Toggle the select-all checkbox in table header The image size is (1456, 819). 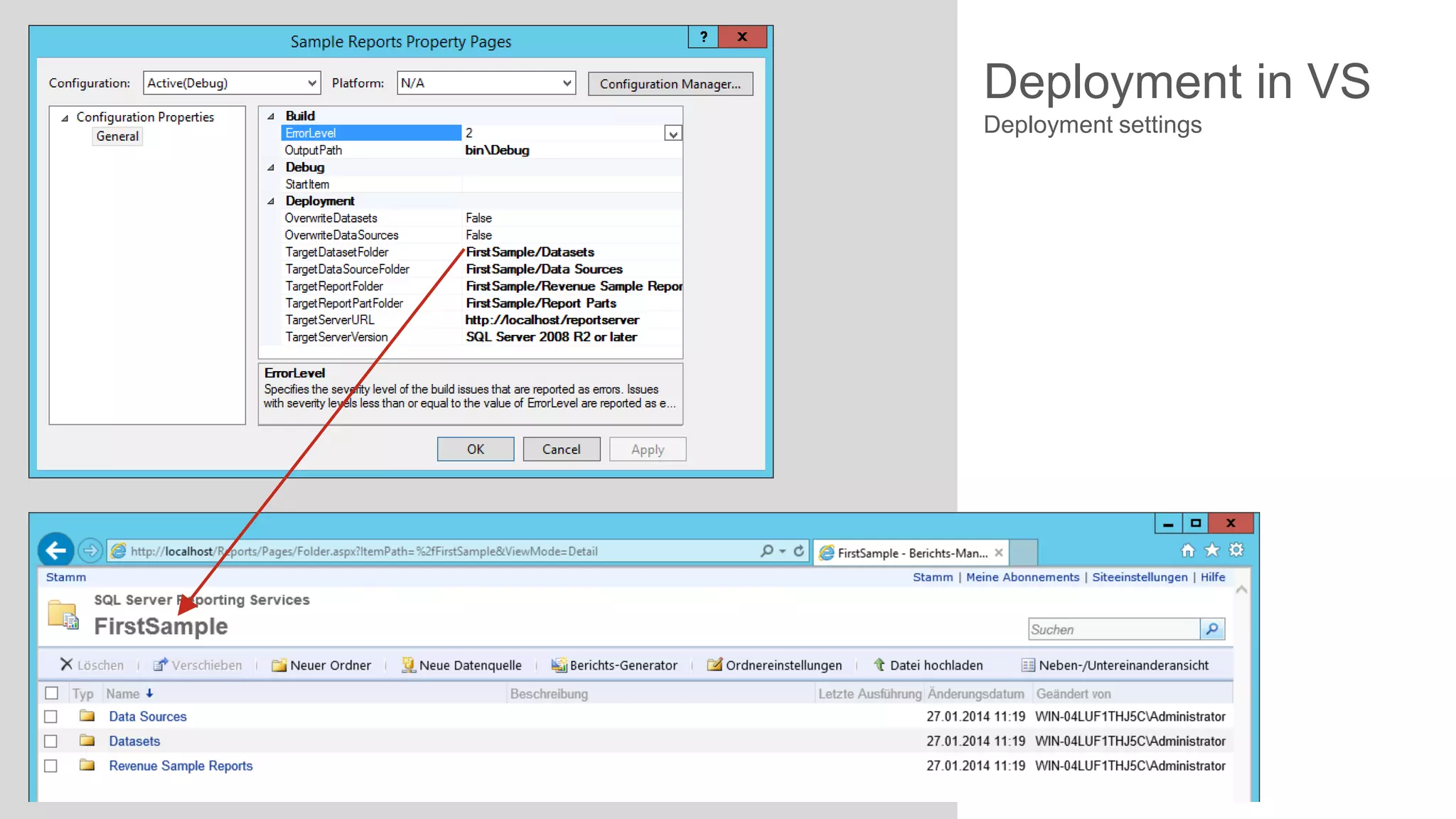[x=51, y=692]
